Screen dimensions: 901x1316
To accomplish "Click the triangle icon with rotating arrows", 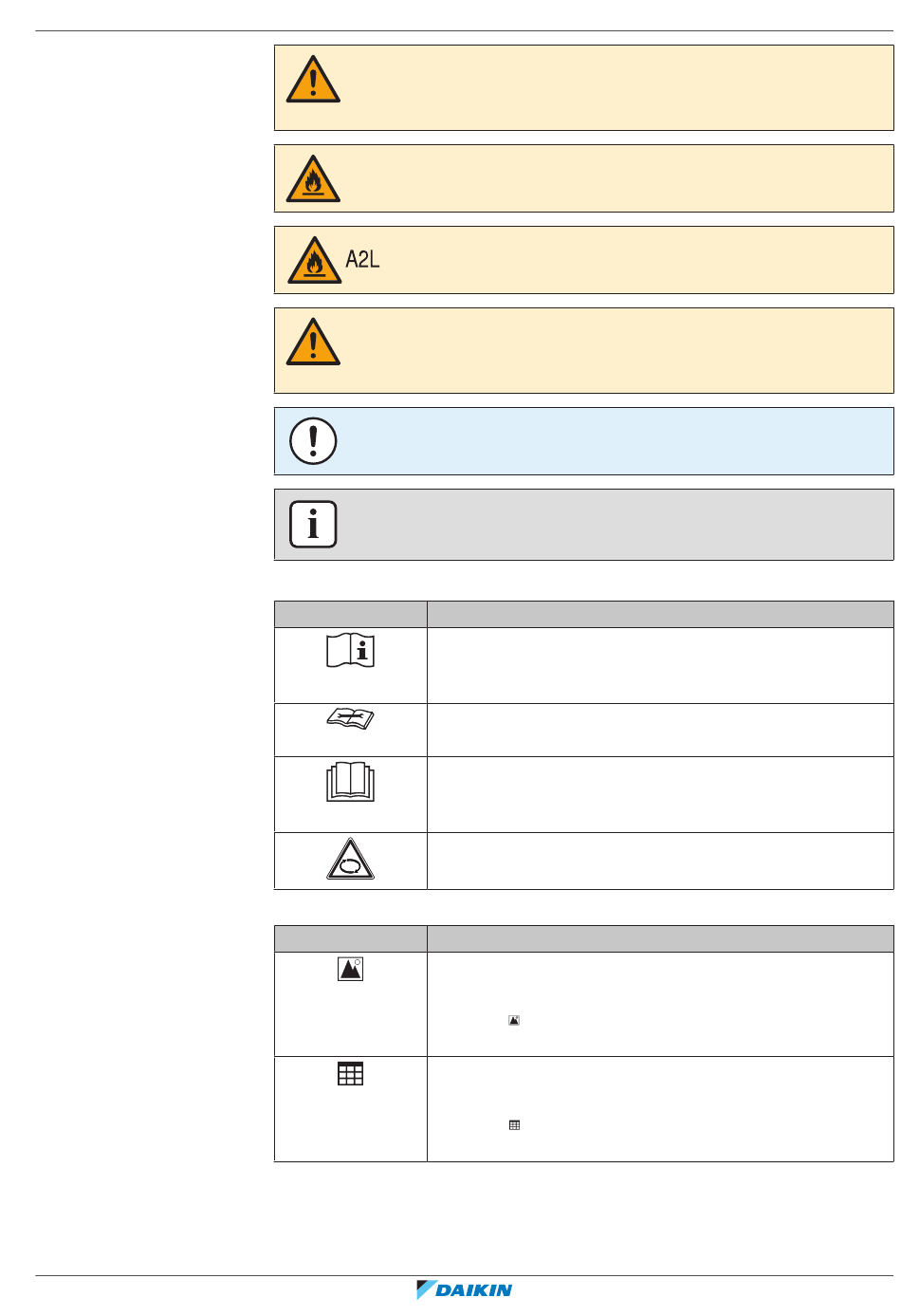I will 351,859.
